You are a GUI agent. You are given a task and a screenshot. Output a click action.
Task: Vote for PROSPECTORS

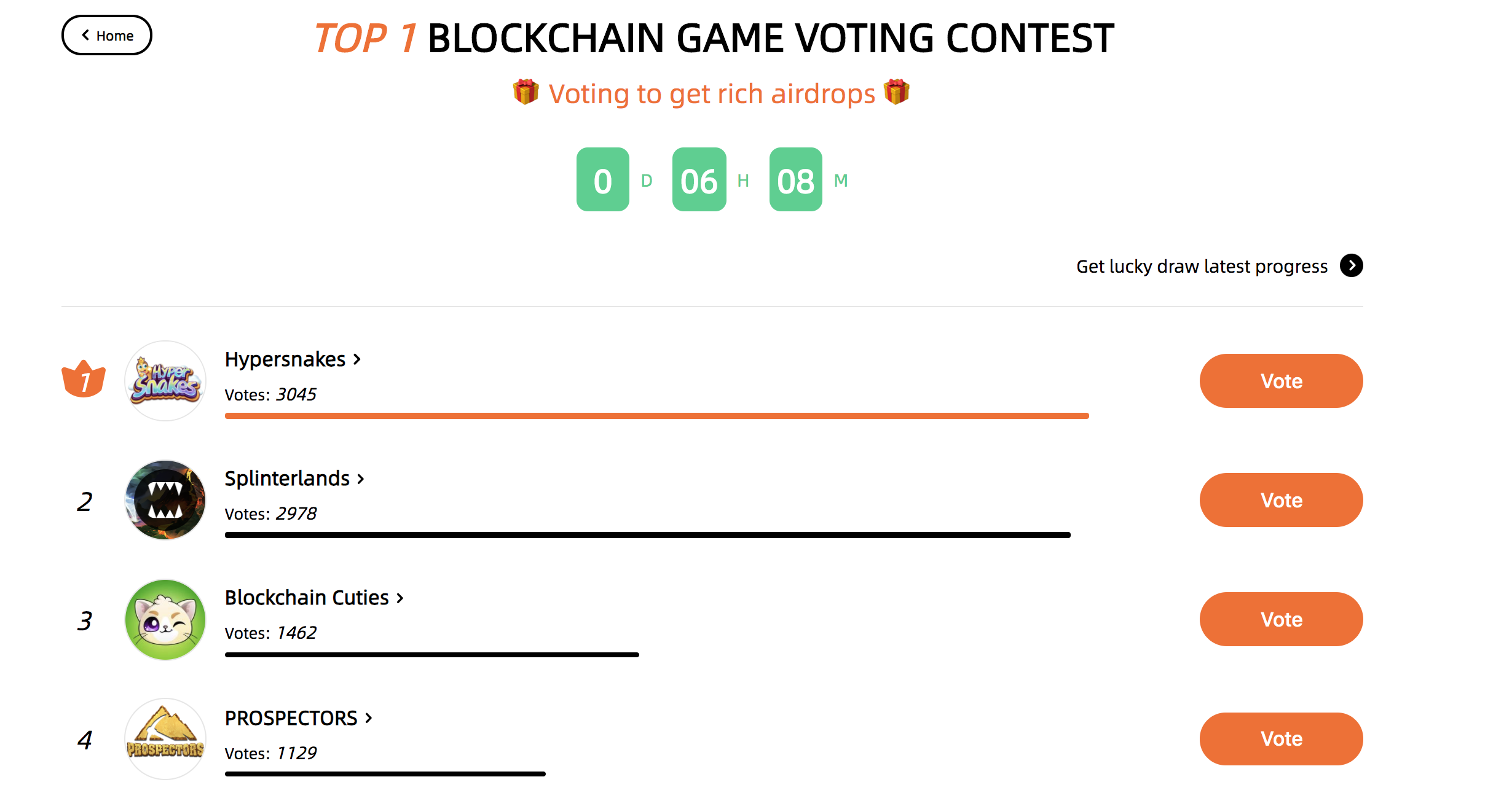[x=1282, y=738]
